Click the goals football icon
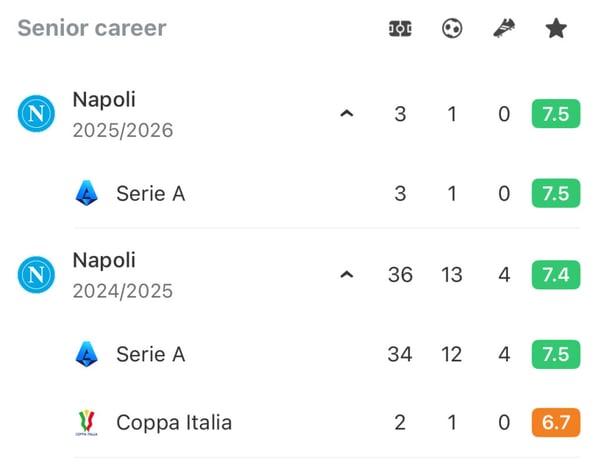This screenshot has width=600, height=468. pos(452,29)
